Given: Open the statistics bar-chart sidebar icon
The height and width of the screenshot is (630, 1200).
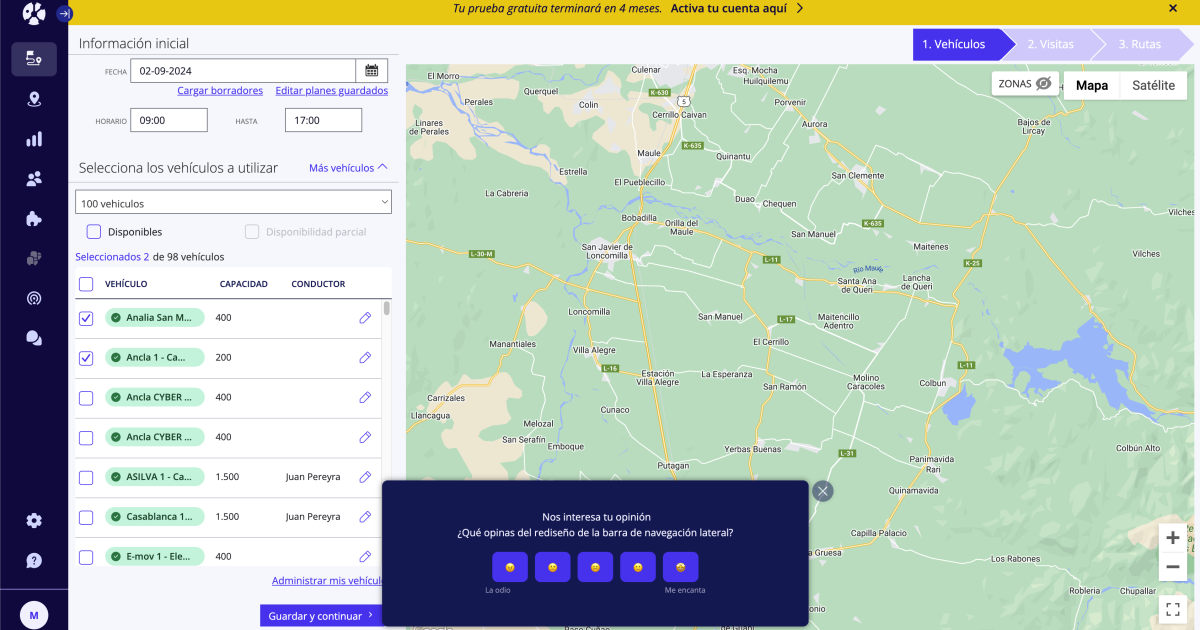Looking at the screenshot, I should tap(33, 138).
